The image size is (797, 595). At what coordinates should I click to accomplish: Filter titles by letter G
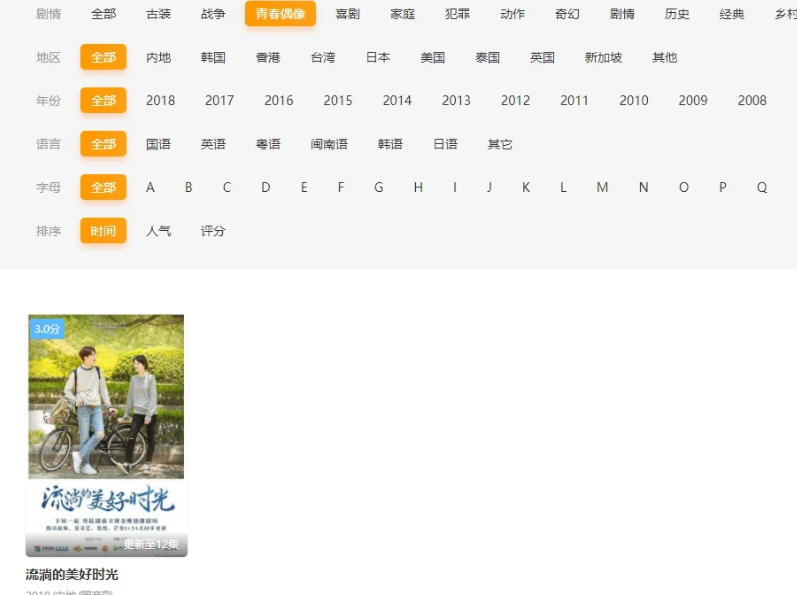coord(379,187)
